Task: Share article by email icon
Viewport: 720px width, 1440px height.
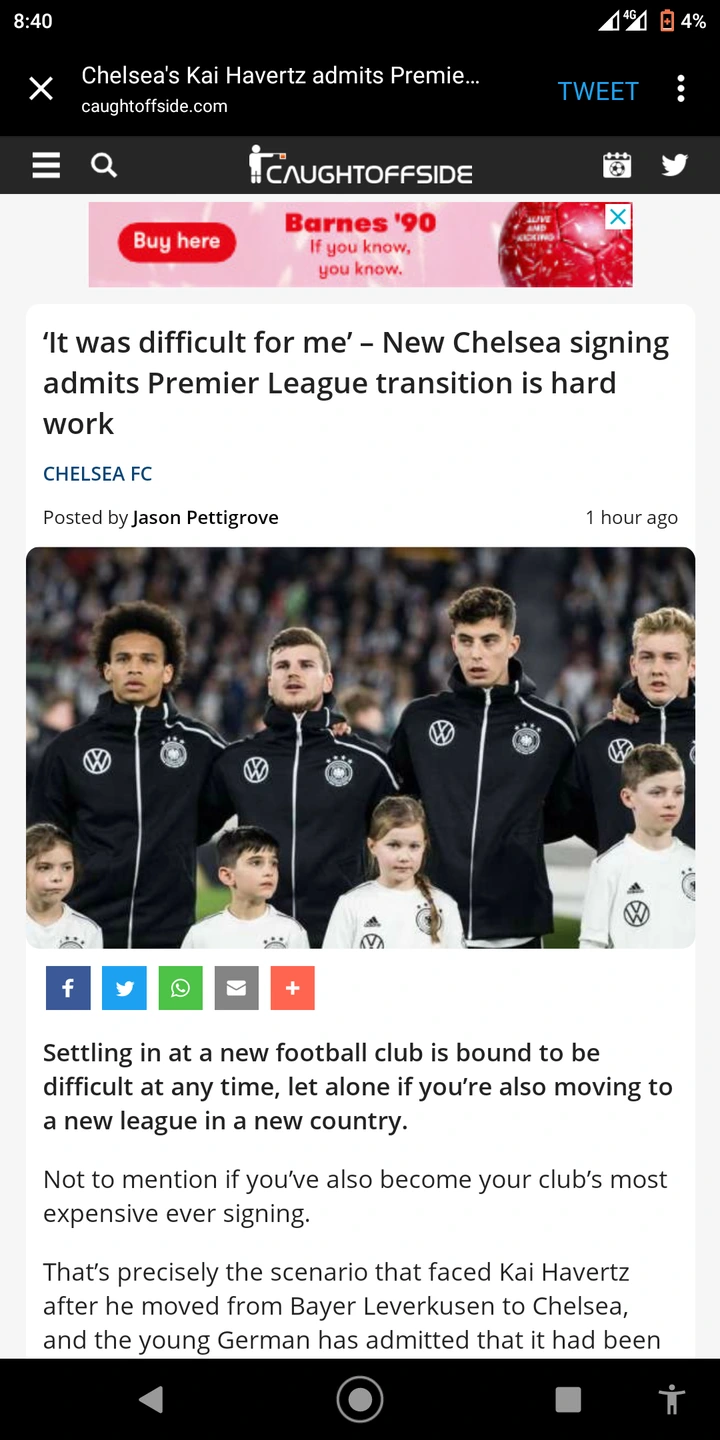Action: tap(236, 988)
